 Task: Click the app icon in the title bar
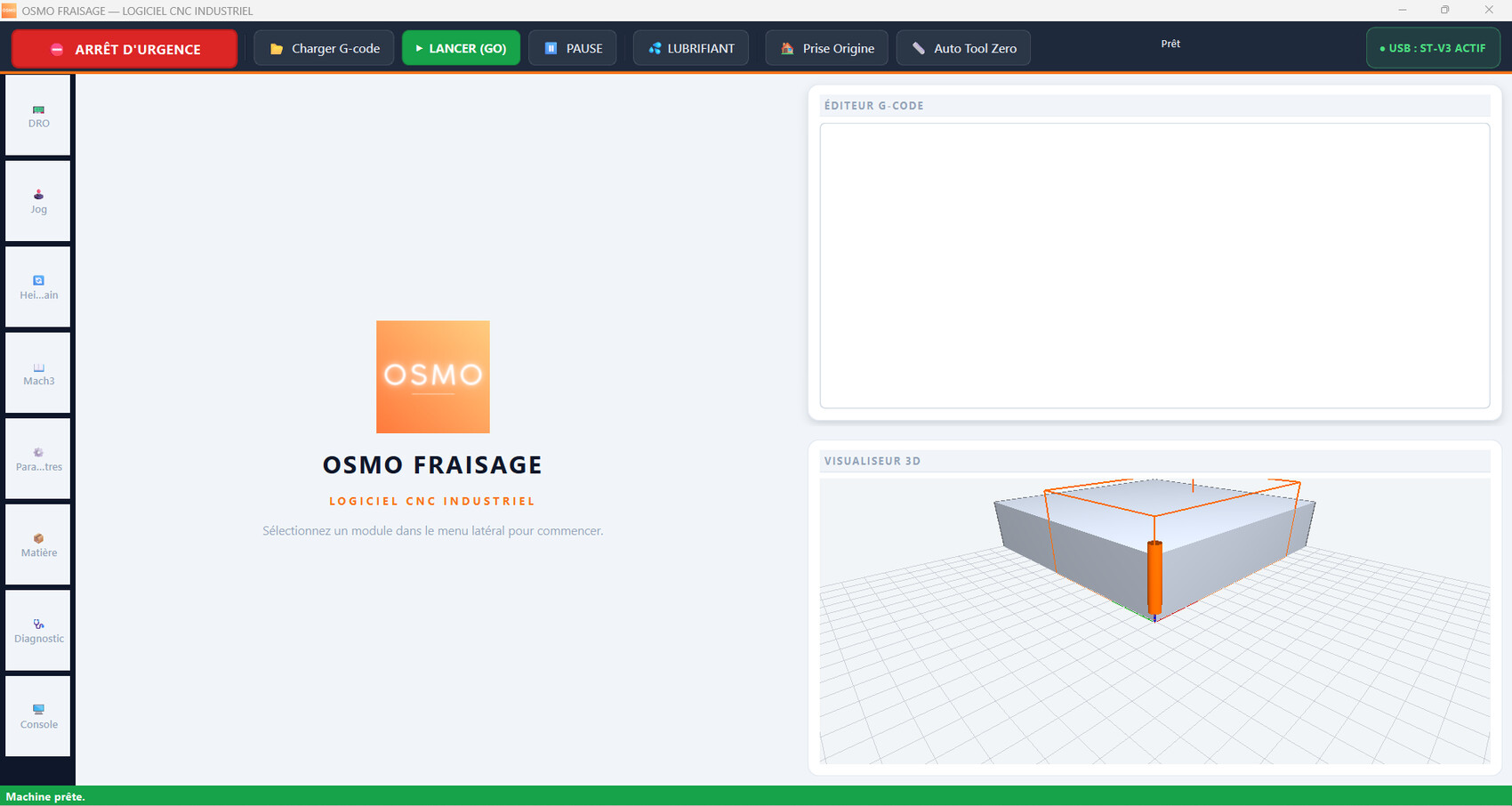pyautogui.click(x=9, y=10)
